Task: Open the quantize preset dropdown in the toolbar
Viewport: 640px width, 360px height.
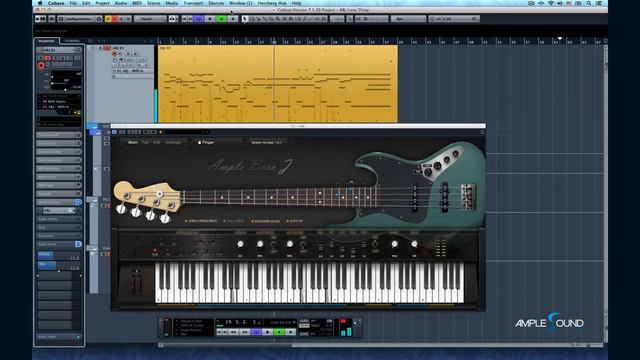Action: (454, 19)
